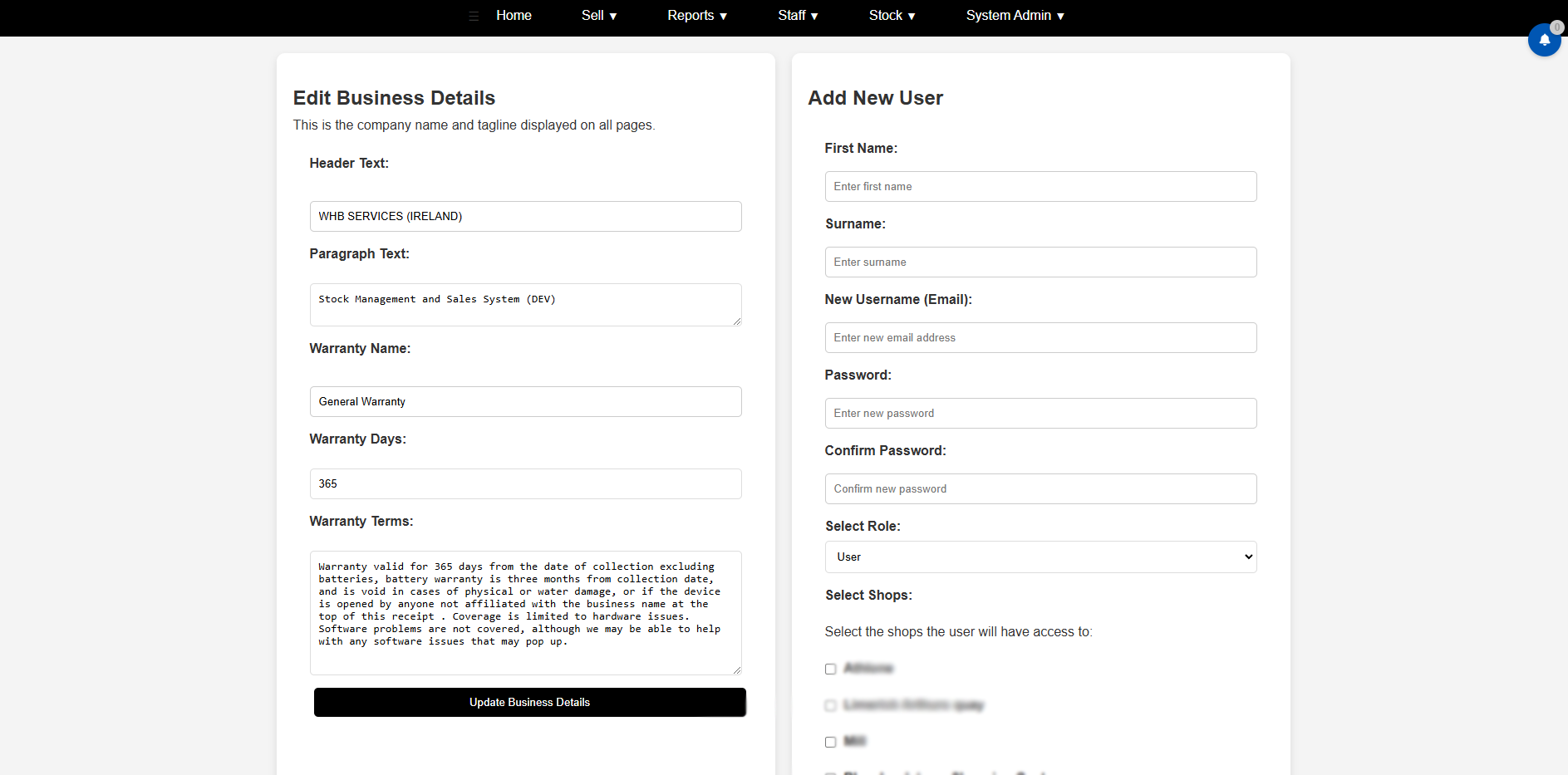Expand the System Admin dropdown menu

pyautogui.click(x=1015, y=16)
